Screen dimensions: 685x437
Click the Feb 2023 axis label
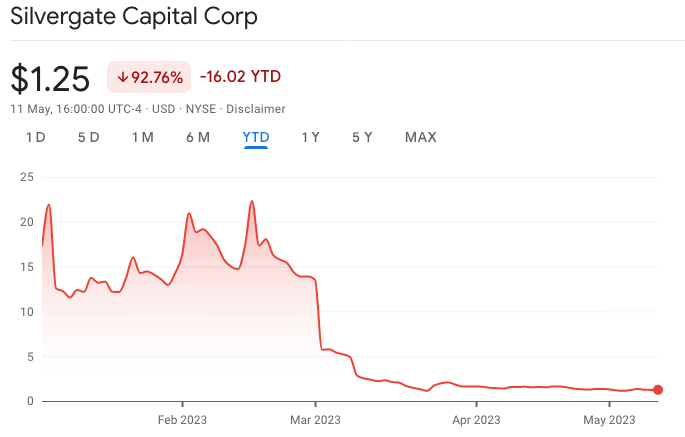pyautogui.click(x=182, y=420)
